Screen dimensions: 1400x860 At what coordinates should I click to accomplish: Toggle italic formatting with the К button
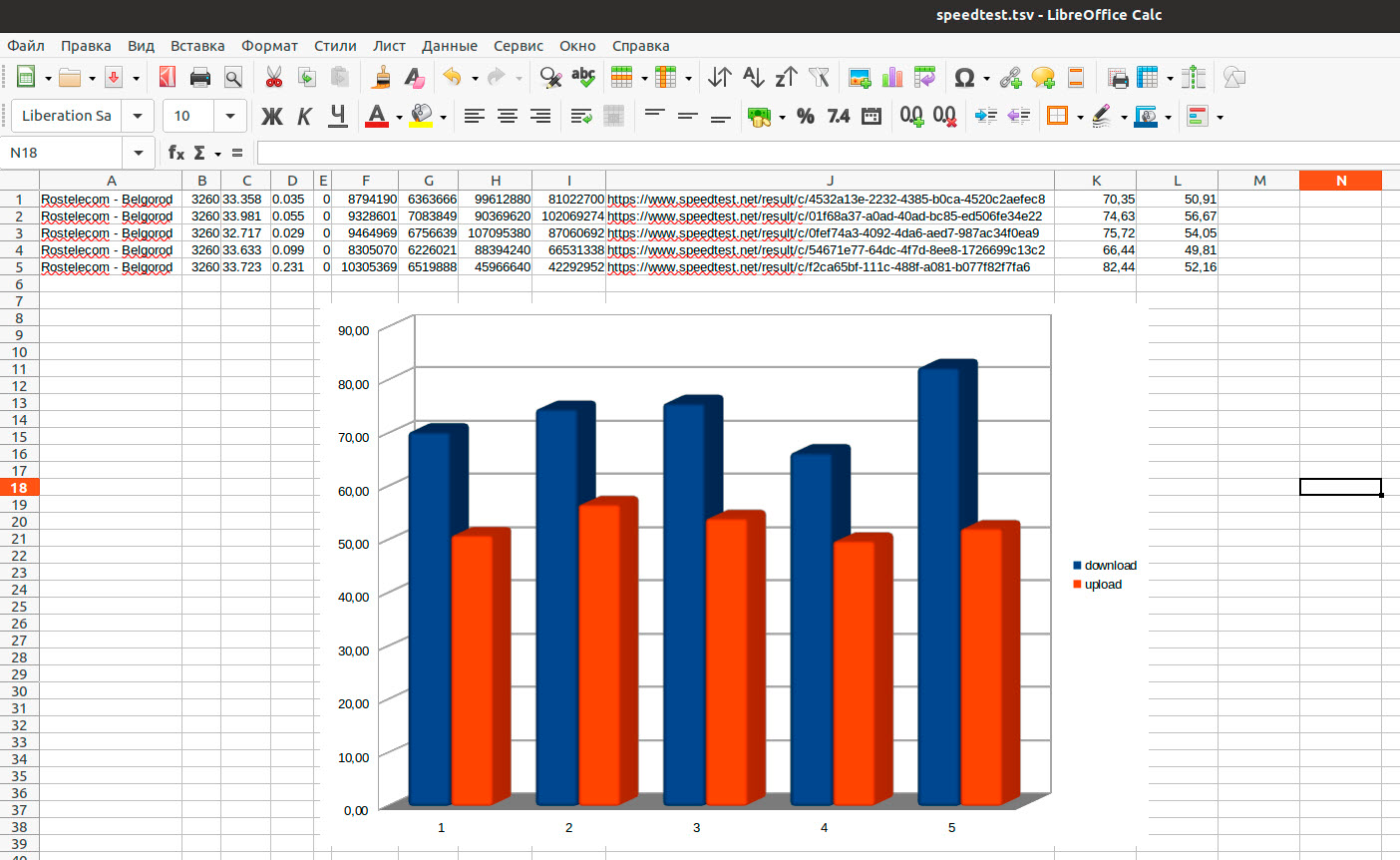tap(304, 117)
